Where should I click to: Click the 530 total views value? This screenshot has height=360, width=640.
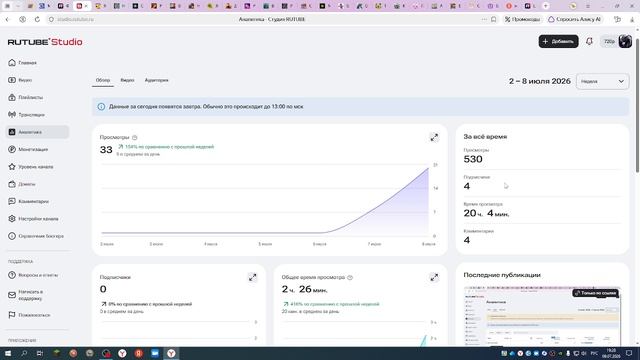pos(473,159)
